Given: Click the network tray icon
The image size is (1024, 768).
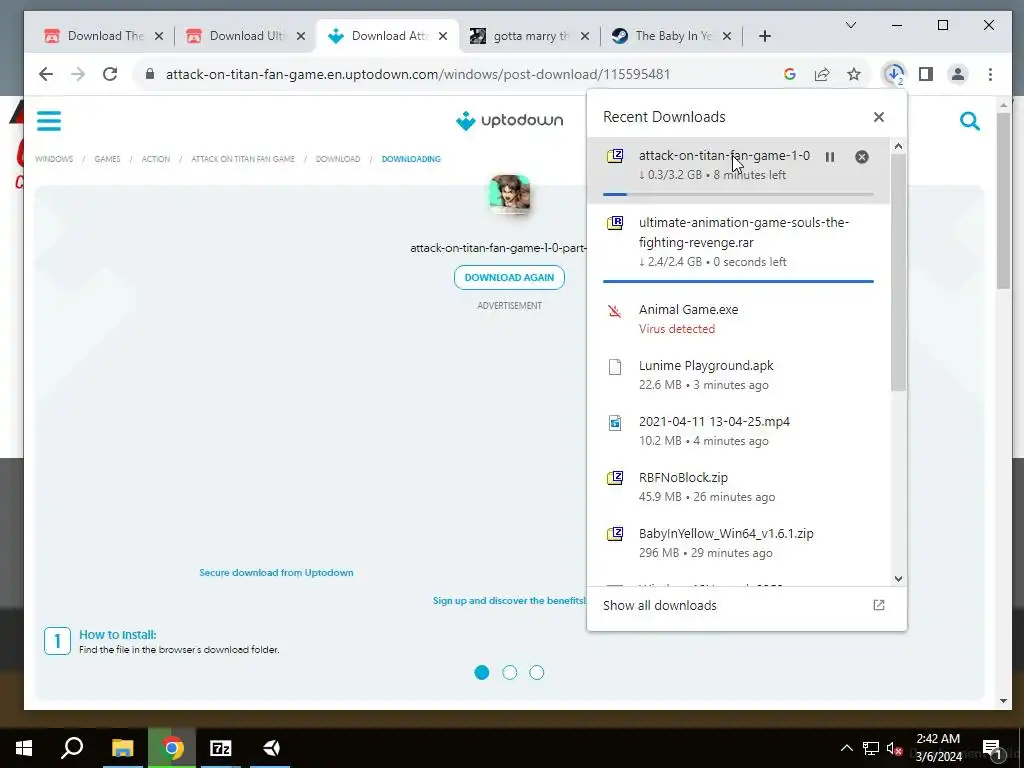Looking at the screenshot, I should 871,748.
